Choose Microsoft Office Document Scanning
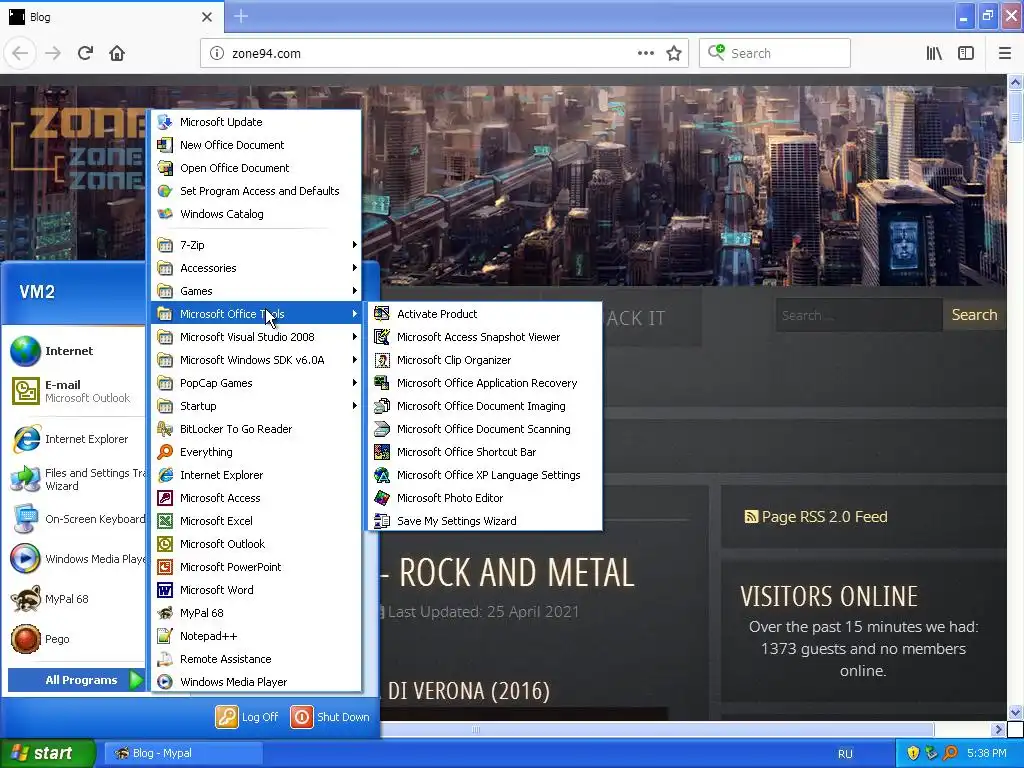 click(x=485, y=429)
